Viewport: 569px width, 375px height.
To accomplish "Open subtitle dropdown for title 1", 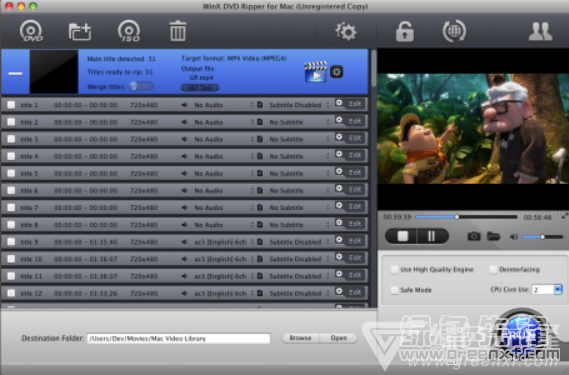I will [x=327, y=105].
